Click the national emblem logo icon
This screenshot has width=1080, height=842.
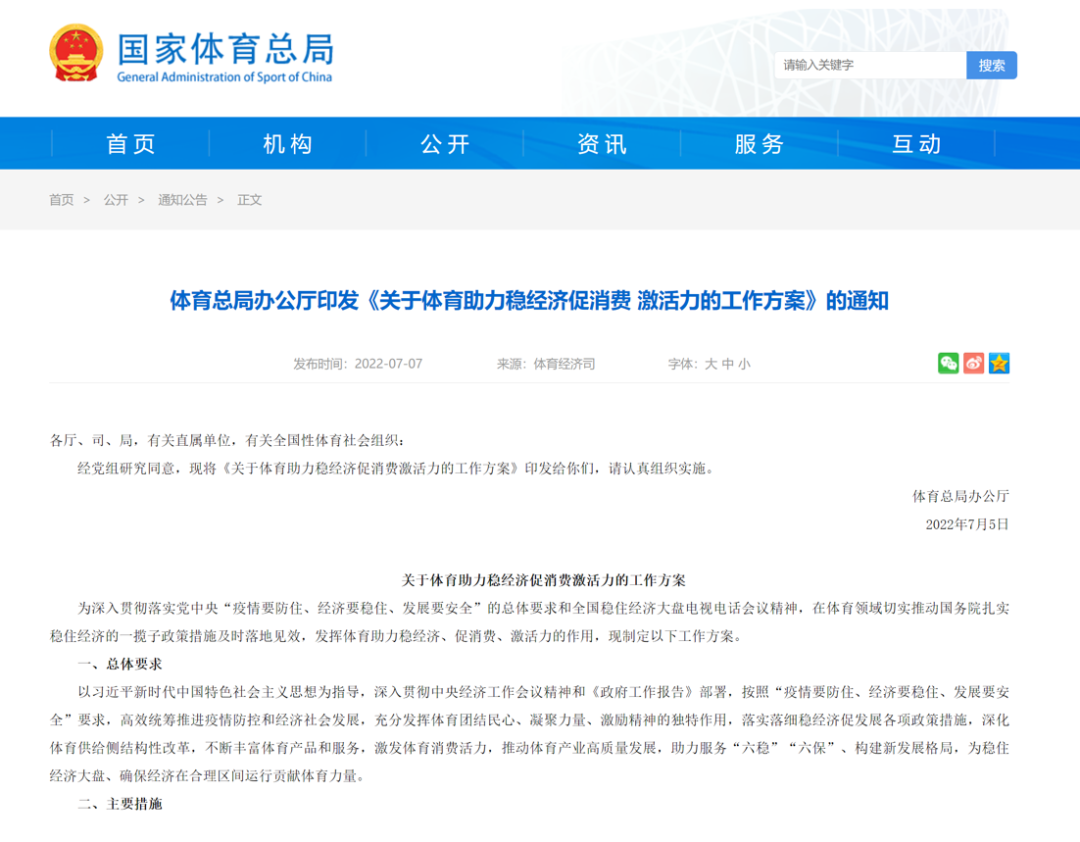pyautogui.click(x=76, y=53)
